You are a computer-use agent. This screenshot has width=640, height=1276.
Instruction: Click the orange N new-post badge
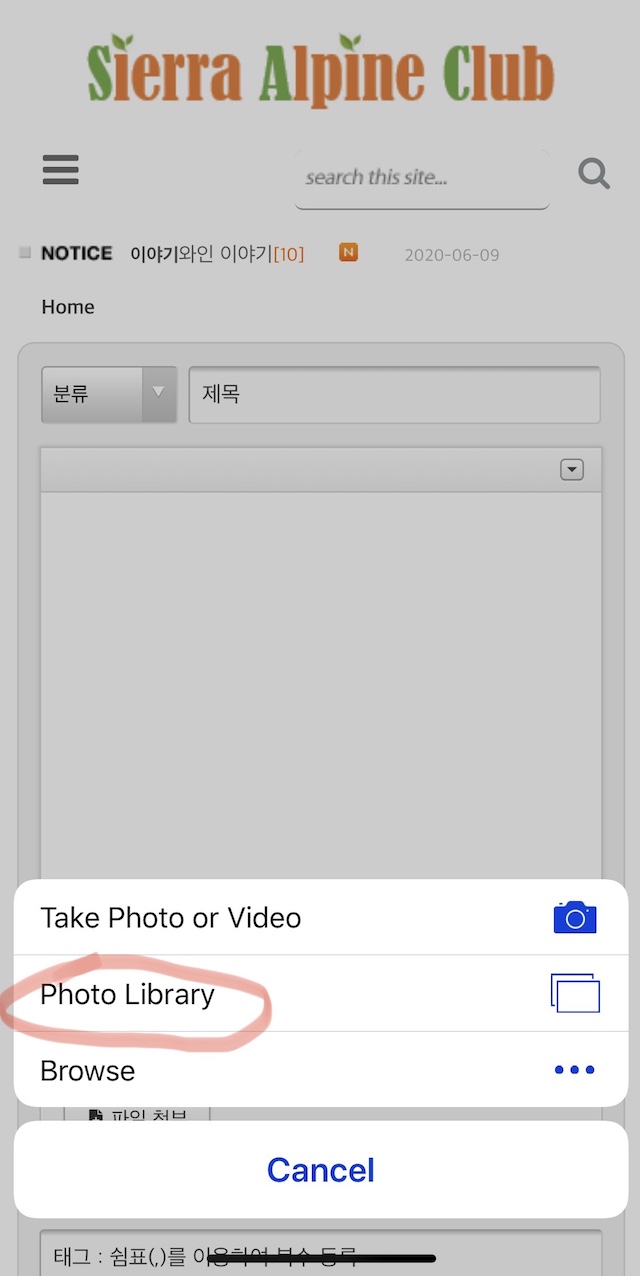[348, 252]
